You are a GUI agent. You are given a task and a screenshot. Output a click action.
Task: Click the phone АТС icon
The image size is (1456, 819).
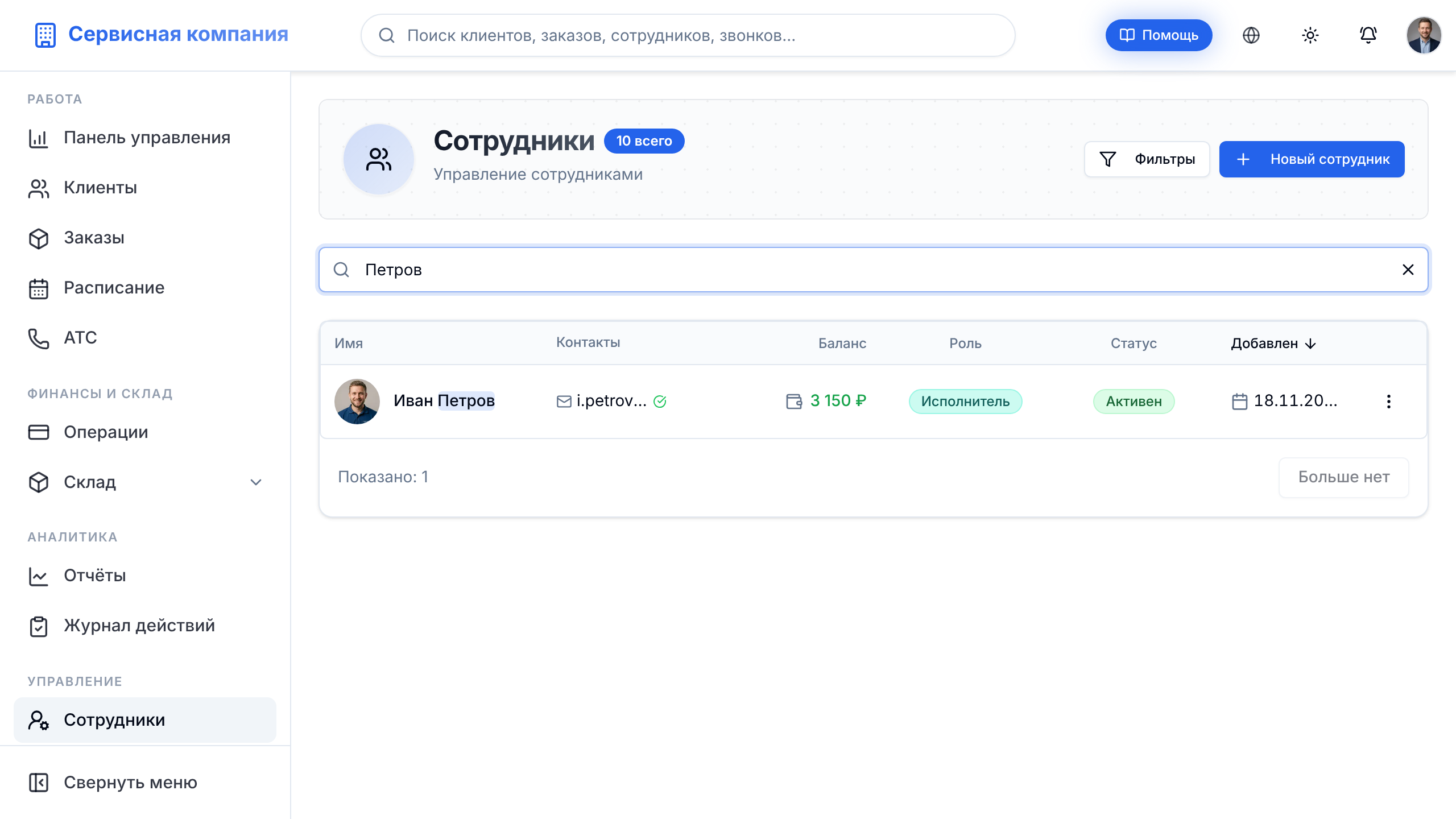[39, 338]
